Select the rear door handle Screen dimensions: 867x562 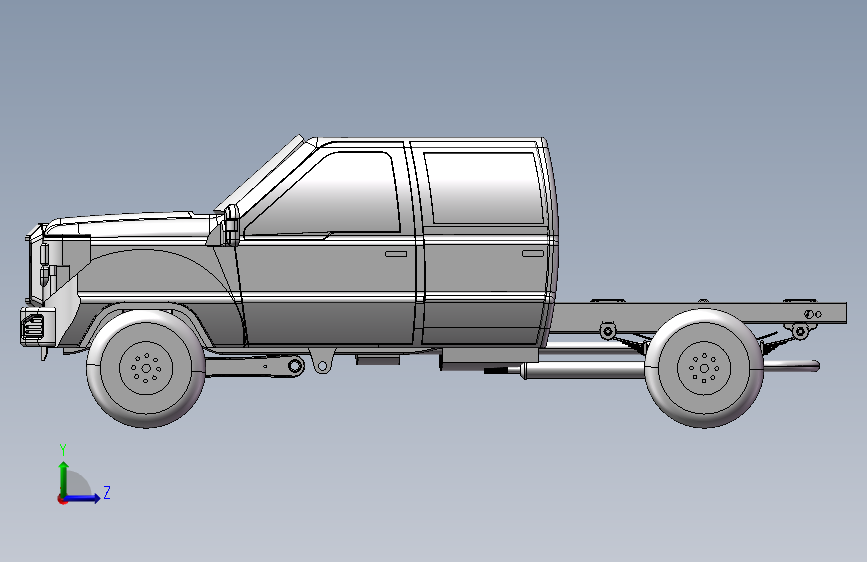(533, 253)
